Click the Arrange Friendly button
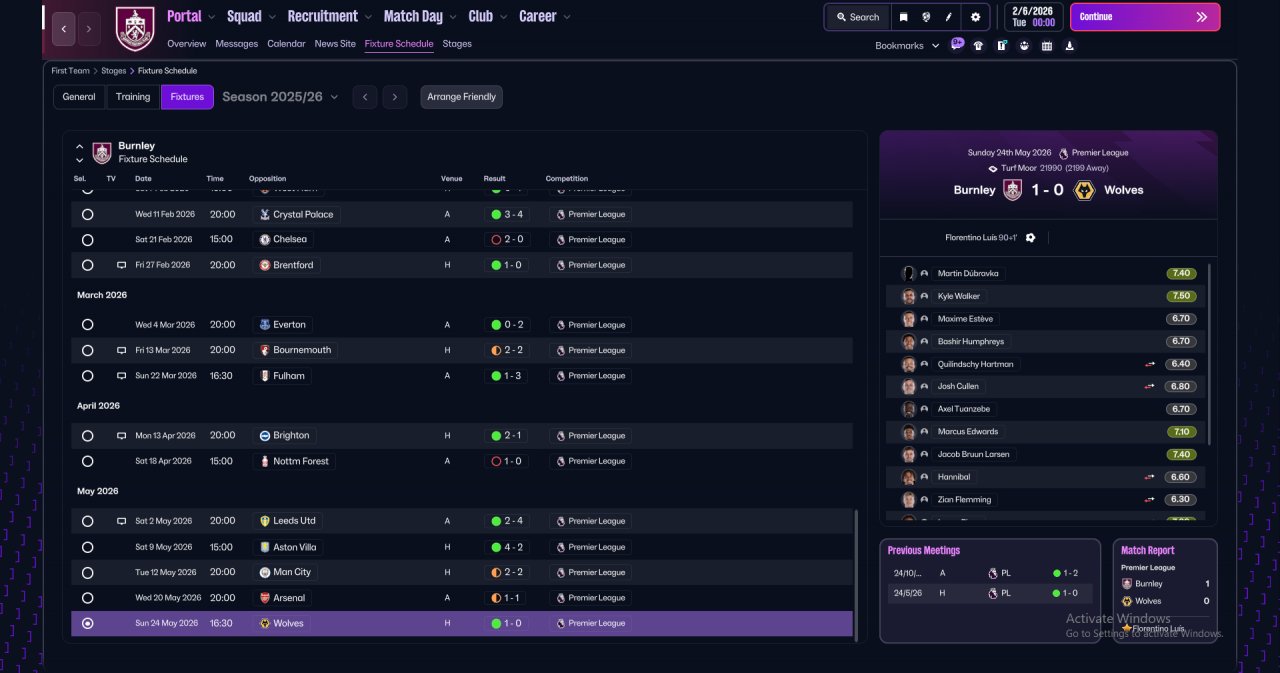 pyautogui.click(x=461, y=97)
